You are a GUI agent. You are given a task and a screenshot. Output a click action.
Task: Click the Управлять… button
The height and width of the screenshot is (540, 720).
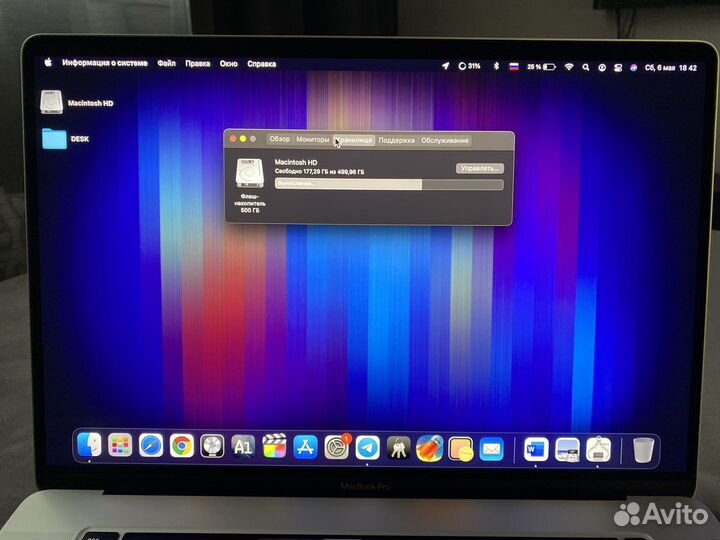click(x=480, y=169)
